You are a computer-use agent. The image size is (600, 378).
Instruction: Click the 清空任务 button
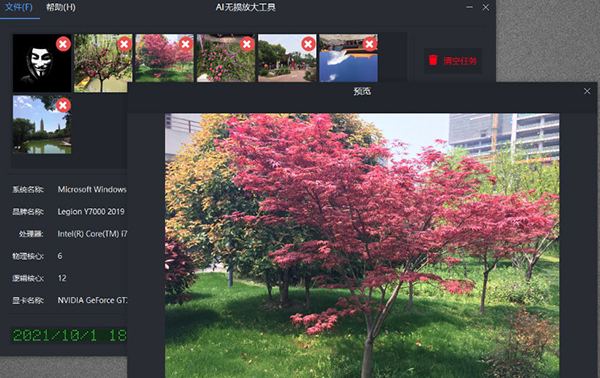pyautogui.click(x=453, y=60)
